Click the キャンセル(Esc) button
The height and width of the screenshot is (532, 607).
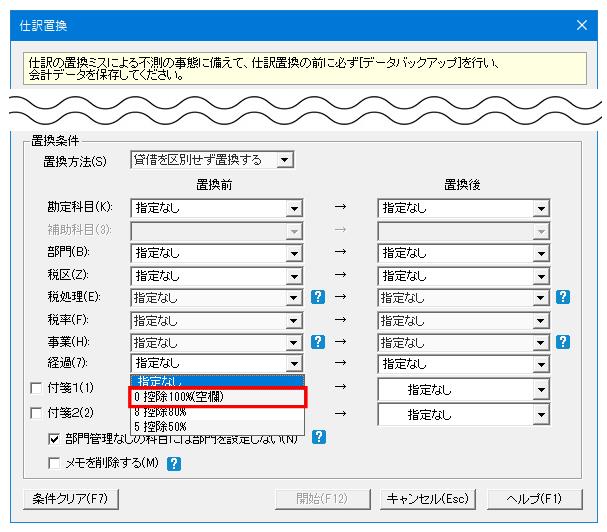(428, 499)
